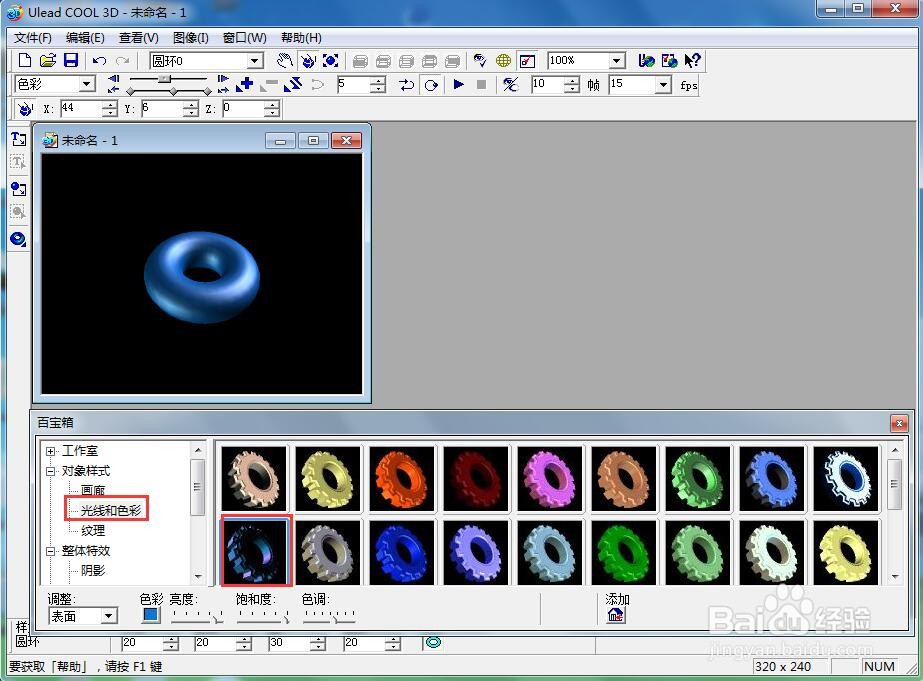Select the hand move object tool
The image size is (923, 681).
point(285,61)
